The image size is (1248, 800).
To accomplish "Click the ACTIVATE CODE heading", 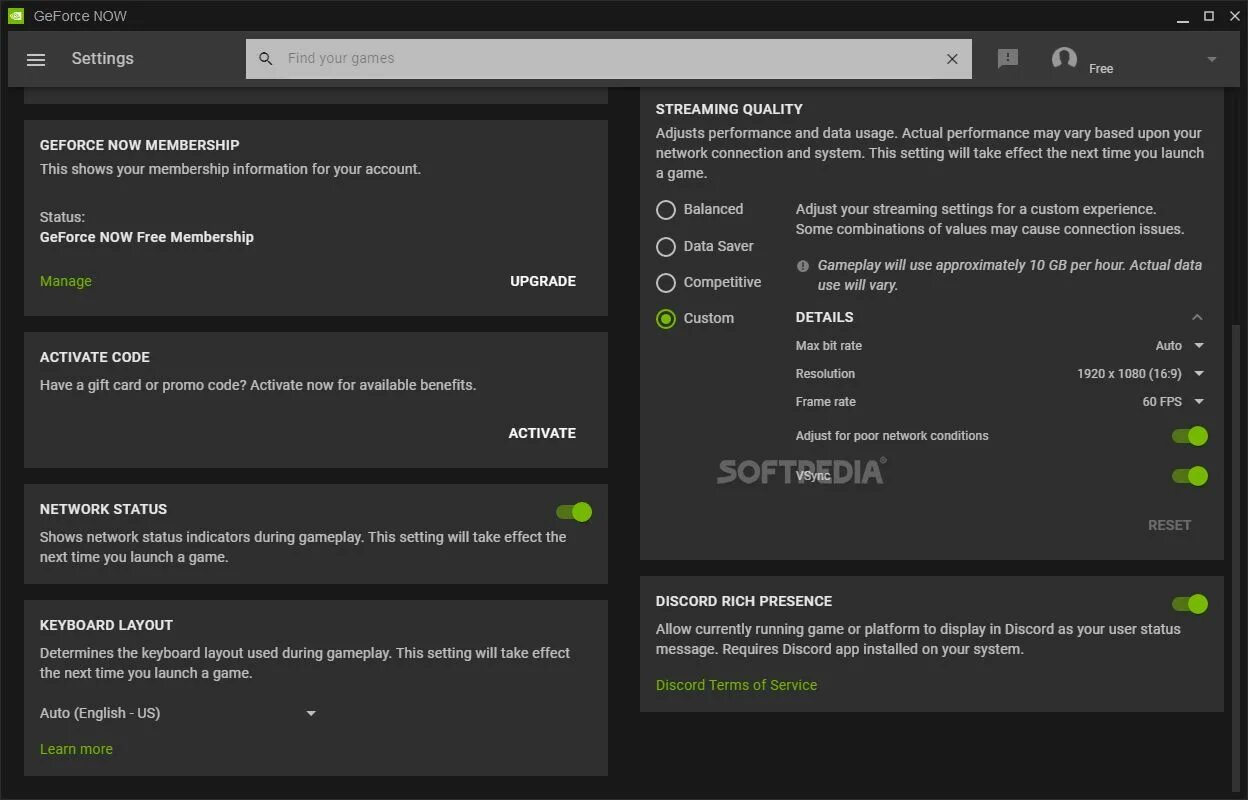I will (x=95, y=357).
